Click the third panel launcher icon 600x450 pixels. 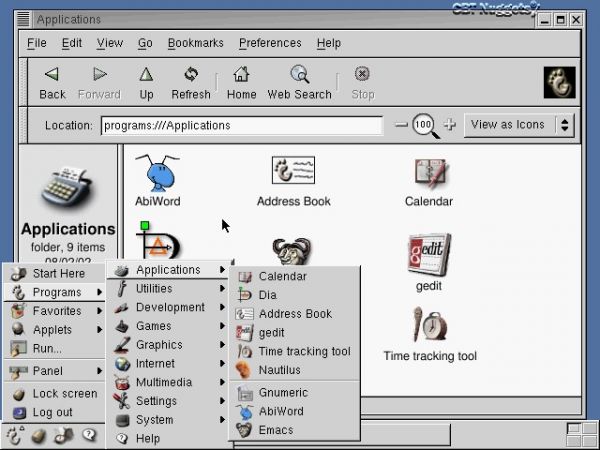tap(63, 436)
